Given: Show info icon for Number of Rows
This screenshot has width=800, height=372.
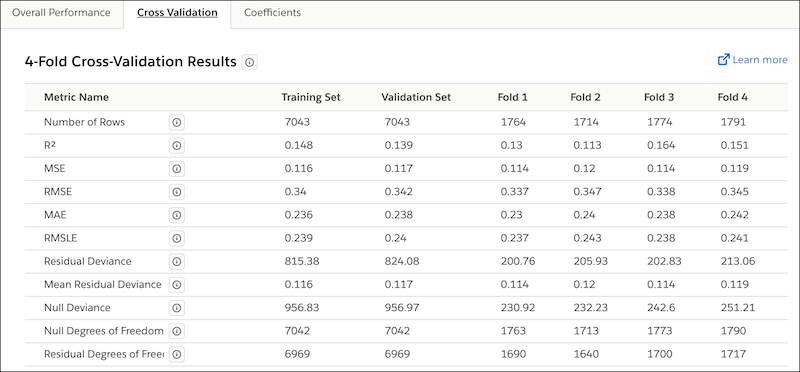Looking at the screenshot, I should (x=177, y=122).
